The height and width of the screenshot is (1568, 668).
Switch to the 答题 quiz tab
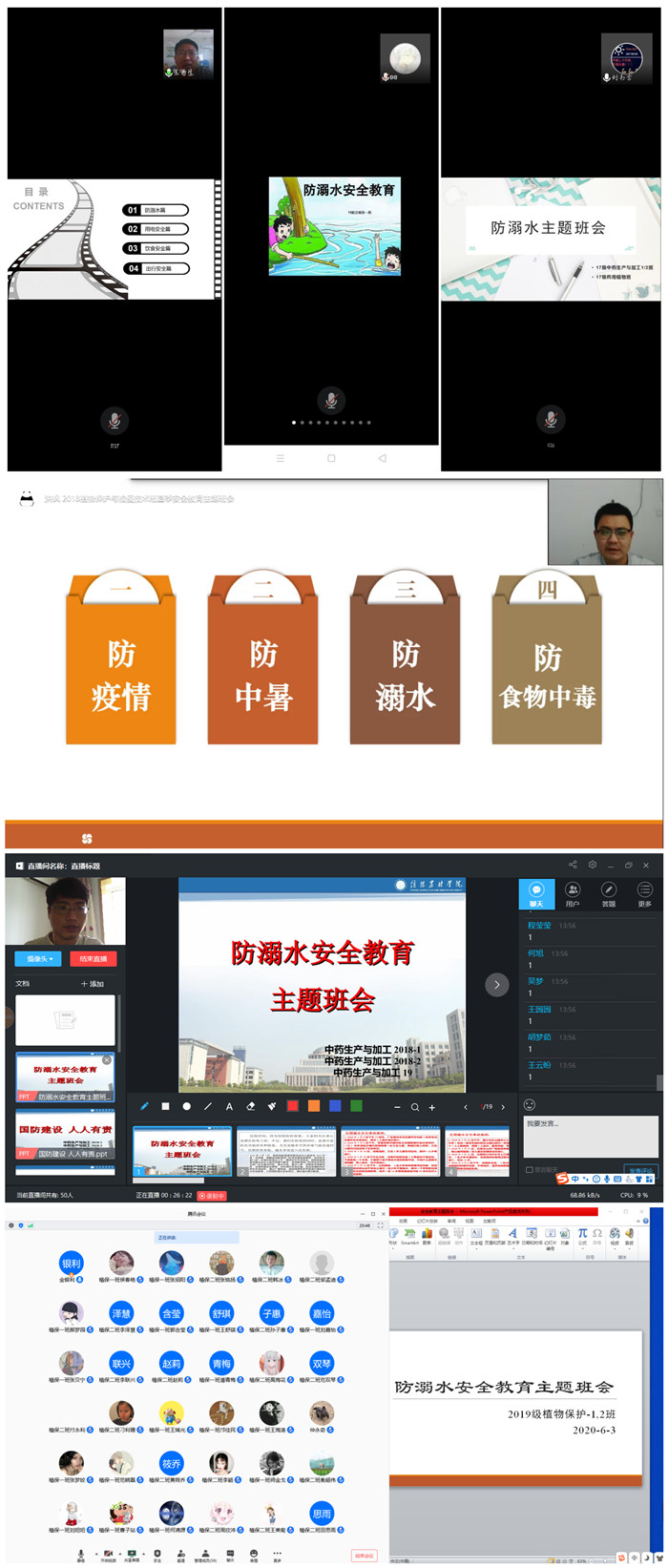pyautogui.click(x=609, y=894)
